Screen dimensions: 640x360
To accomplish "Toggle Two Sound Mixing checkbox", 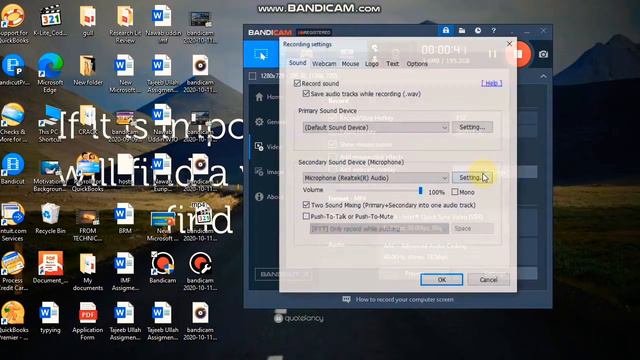I will point(306,205).
